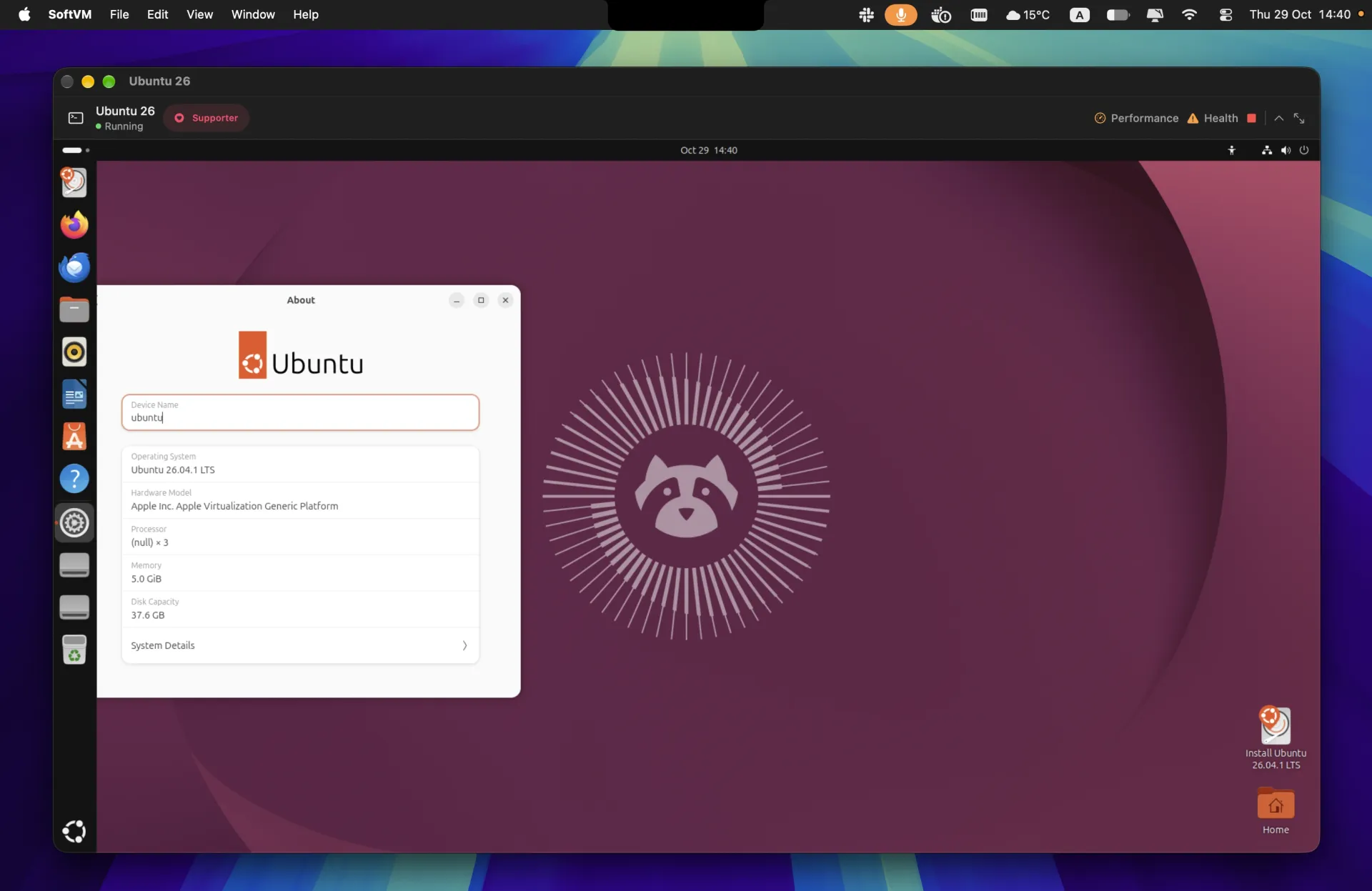Enter full screen with the diagonal arrows icon
This screenshot has height=891, width=1372.
tap(1299, 118)
